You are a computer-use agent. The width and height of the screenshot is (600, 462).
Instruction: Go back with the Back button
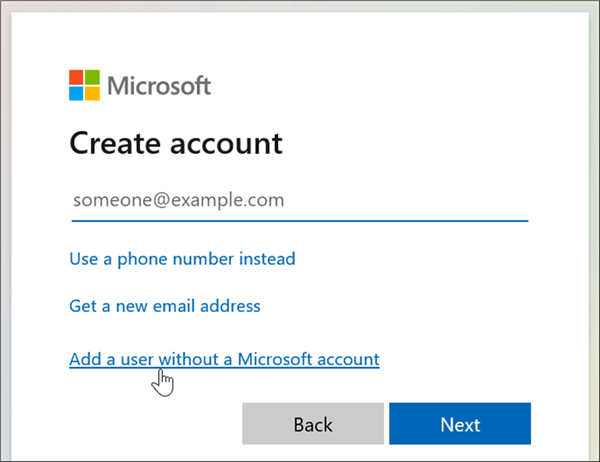tap(313, 424)
